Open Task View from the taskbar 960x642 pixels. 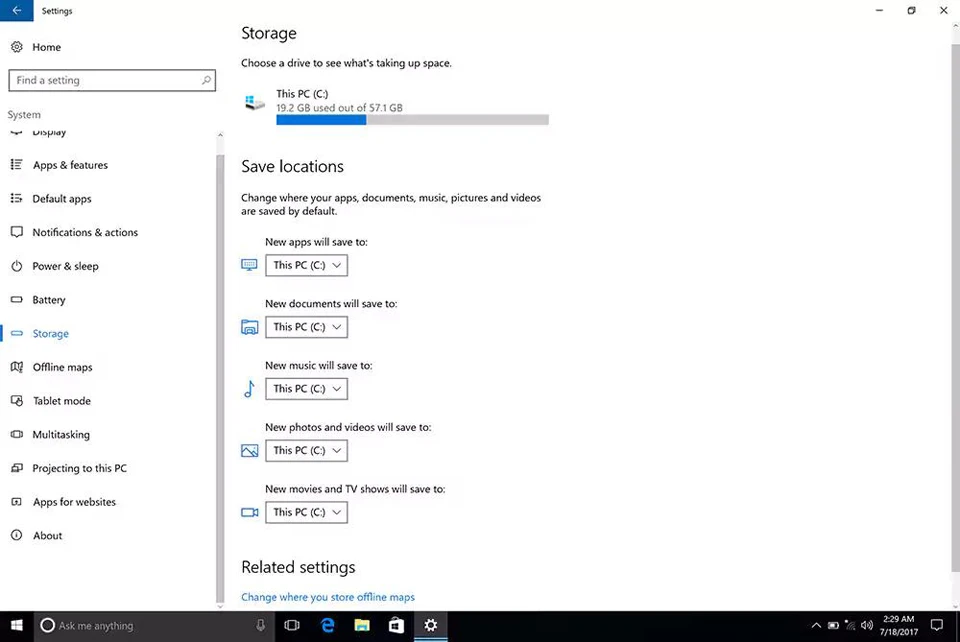pos(292,625)
